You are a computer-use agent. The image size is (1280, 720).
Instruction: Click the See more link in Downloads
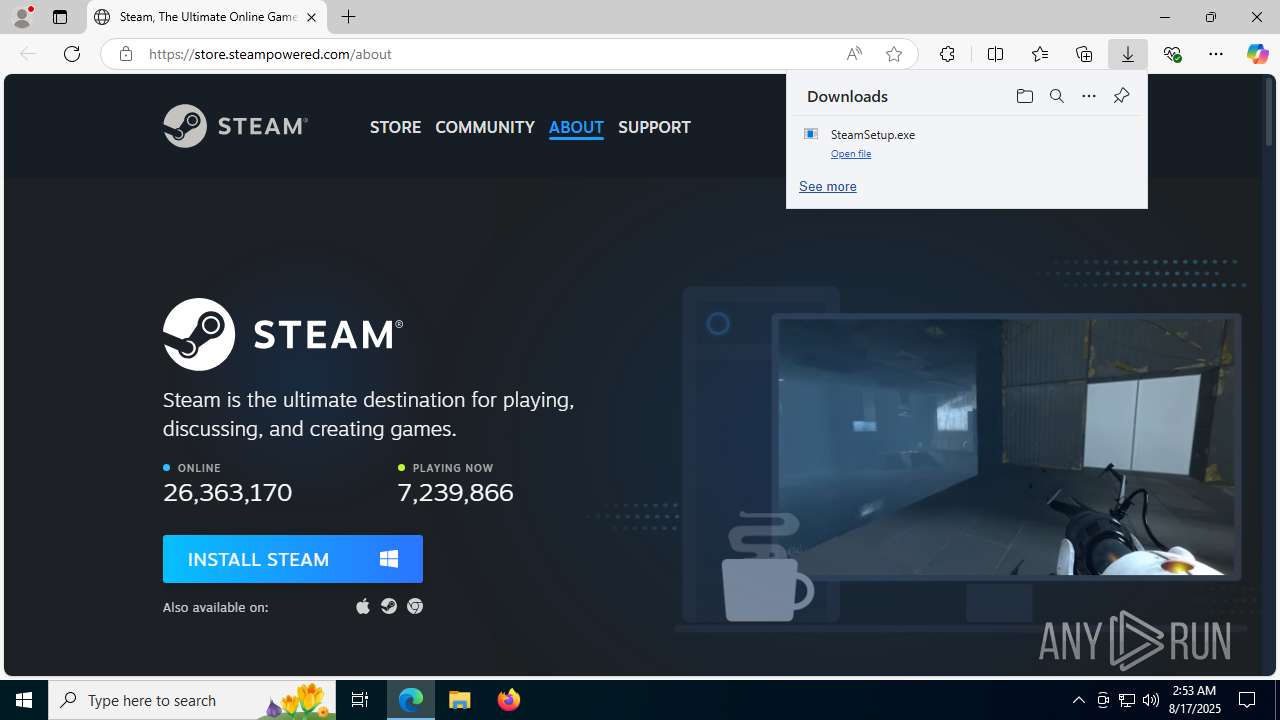(x=828, y=186)
